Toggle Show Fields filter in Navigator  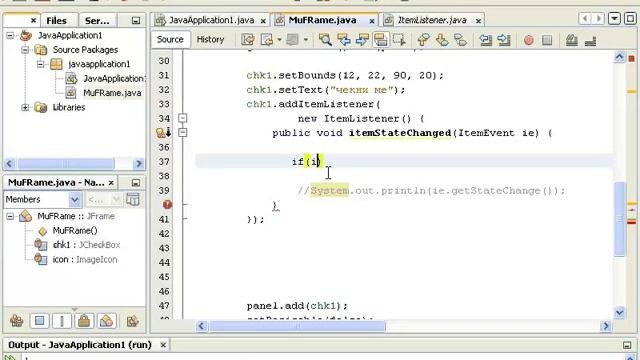tap(40, 321)
